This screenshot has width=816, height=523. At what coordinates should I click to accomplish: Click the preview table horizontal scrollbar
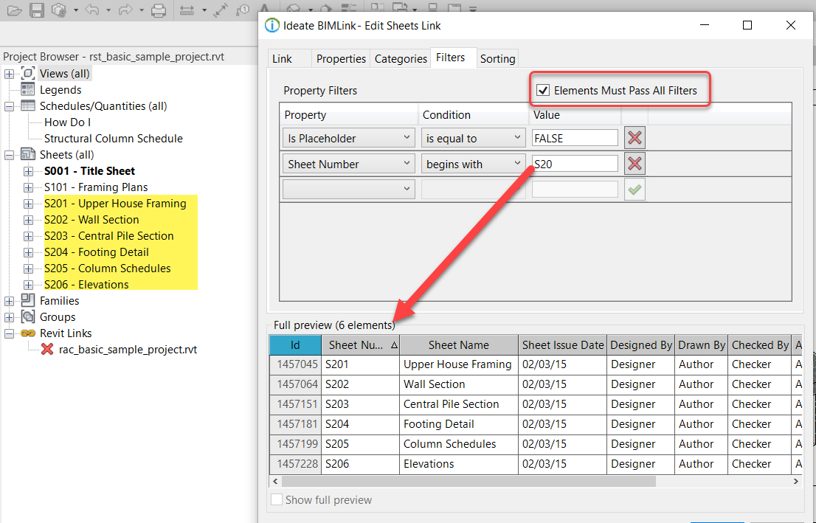(468, 481)
